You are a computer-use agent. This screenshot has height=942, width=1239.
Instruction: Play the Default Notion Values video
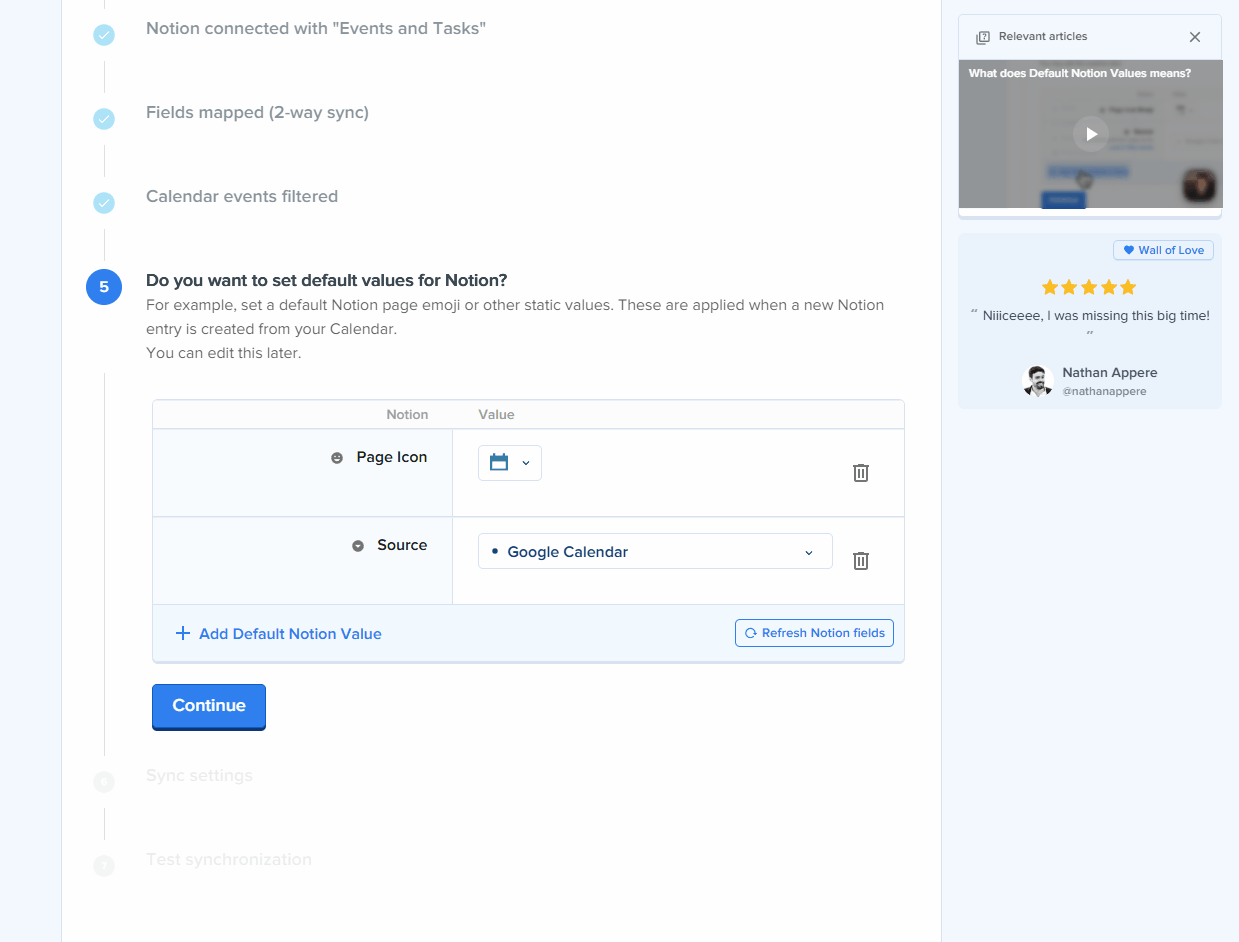pyautogui.click(x=1091, y=134)
